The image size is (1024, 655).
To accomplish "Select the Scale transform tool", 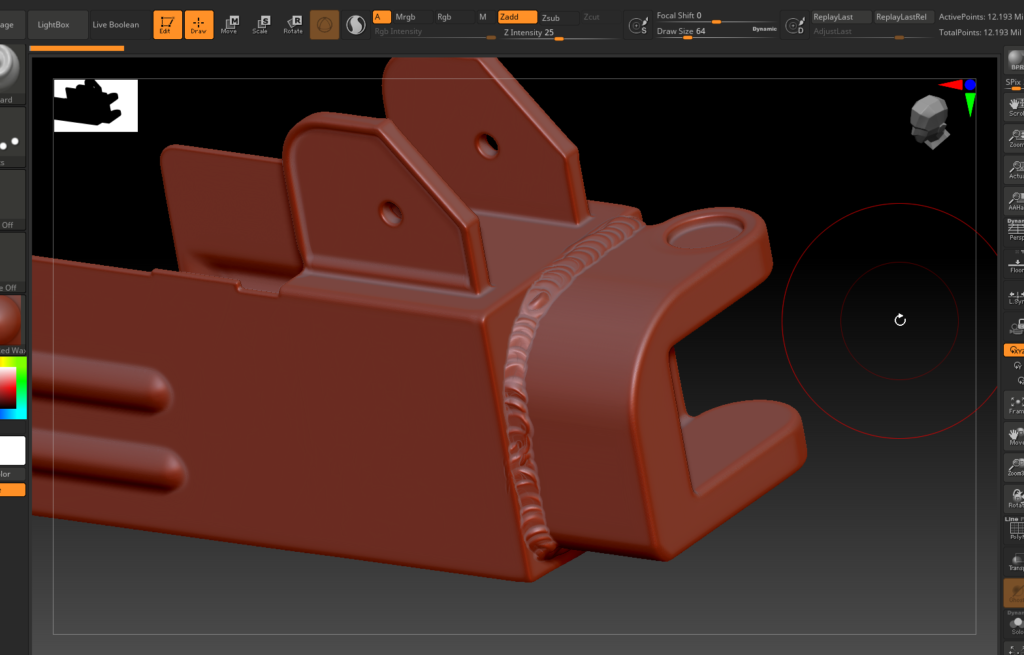I will (260, 25).
